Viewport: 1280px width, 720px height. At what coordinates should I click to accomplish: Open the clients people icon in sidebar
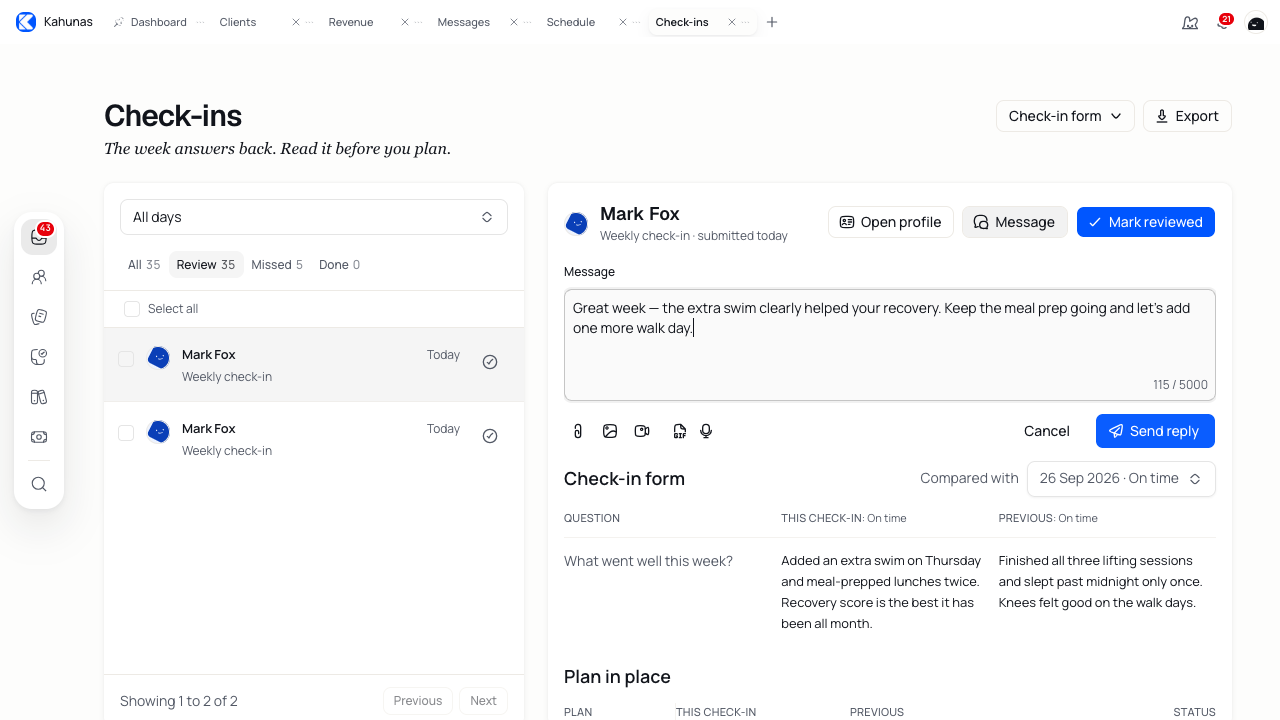[x=39, y=277]
